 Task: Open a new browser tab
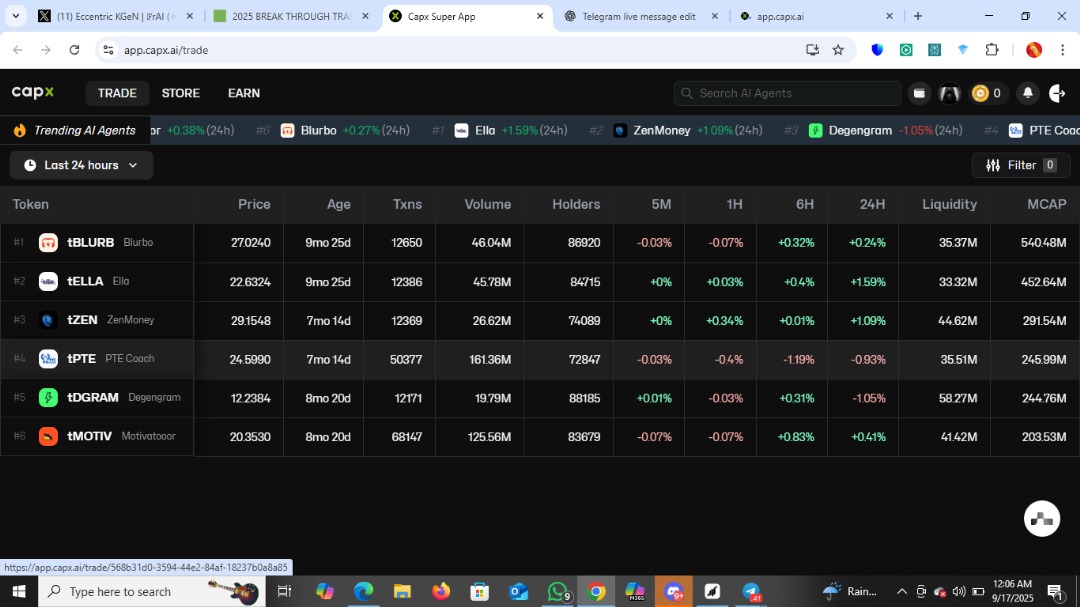tap(917, 16)
